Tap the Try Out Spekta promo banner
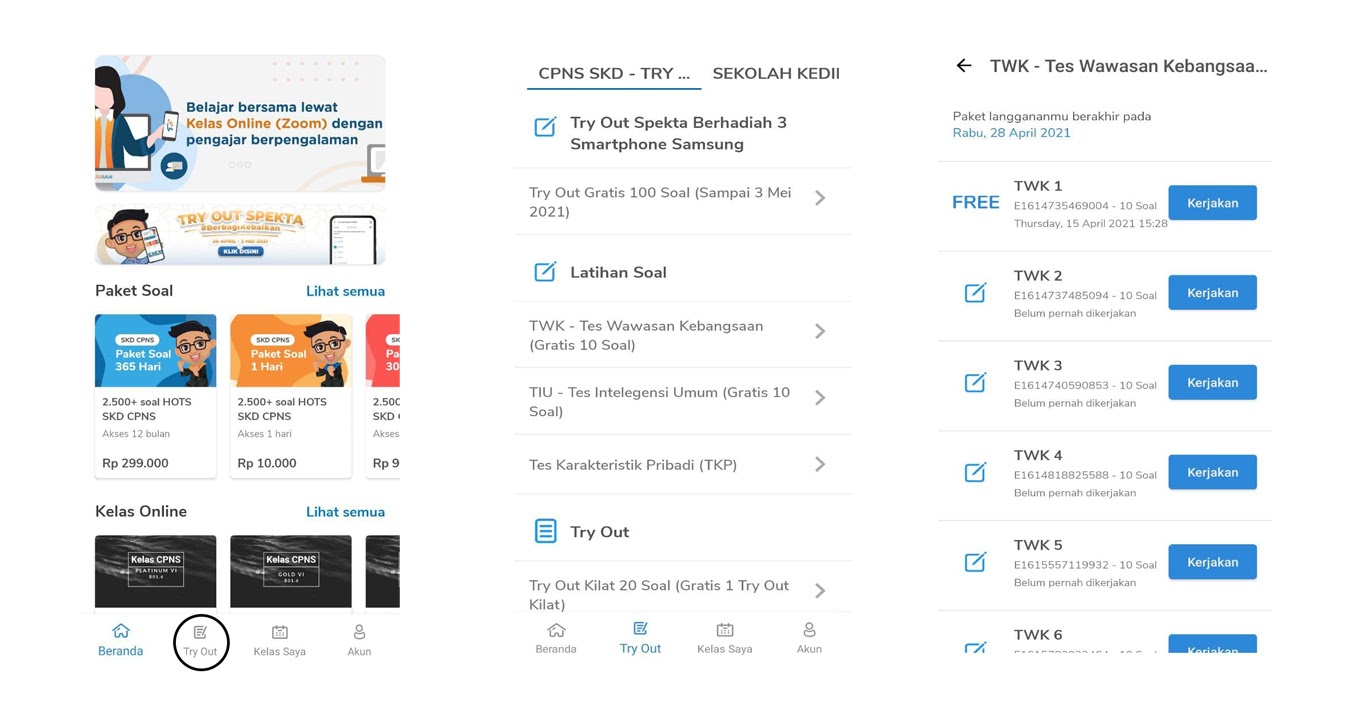Screen dimensions: 1366x728 point(240,235)
